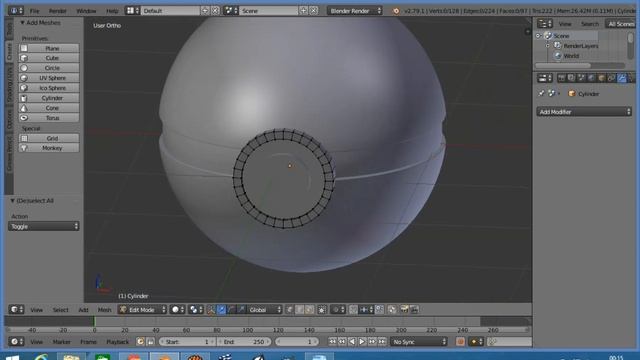Open the outliner Search menu

[x=589, y=24]
